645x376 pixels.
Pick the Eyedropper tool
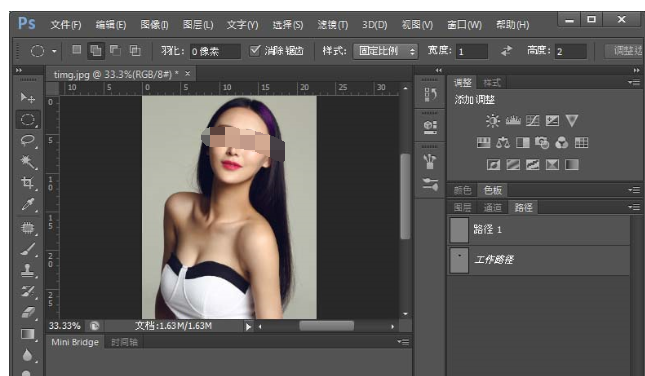(x=28, y=204)
